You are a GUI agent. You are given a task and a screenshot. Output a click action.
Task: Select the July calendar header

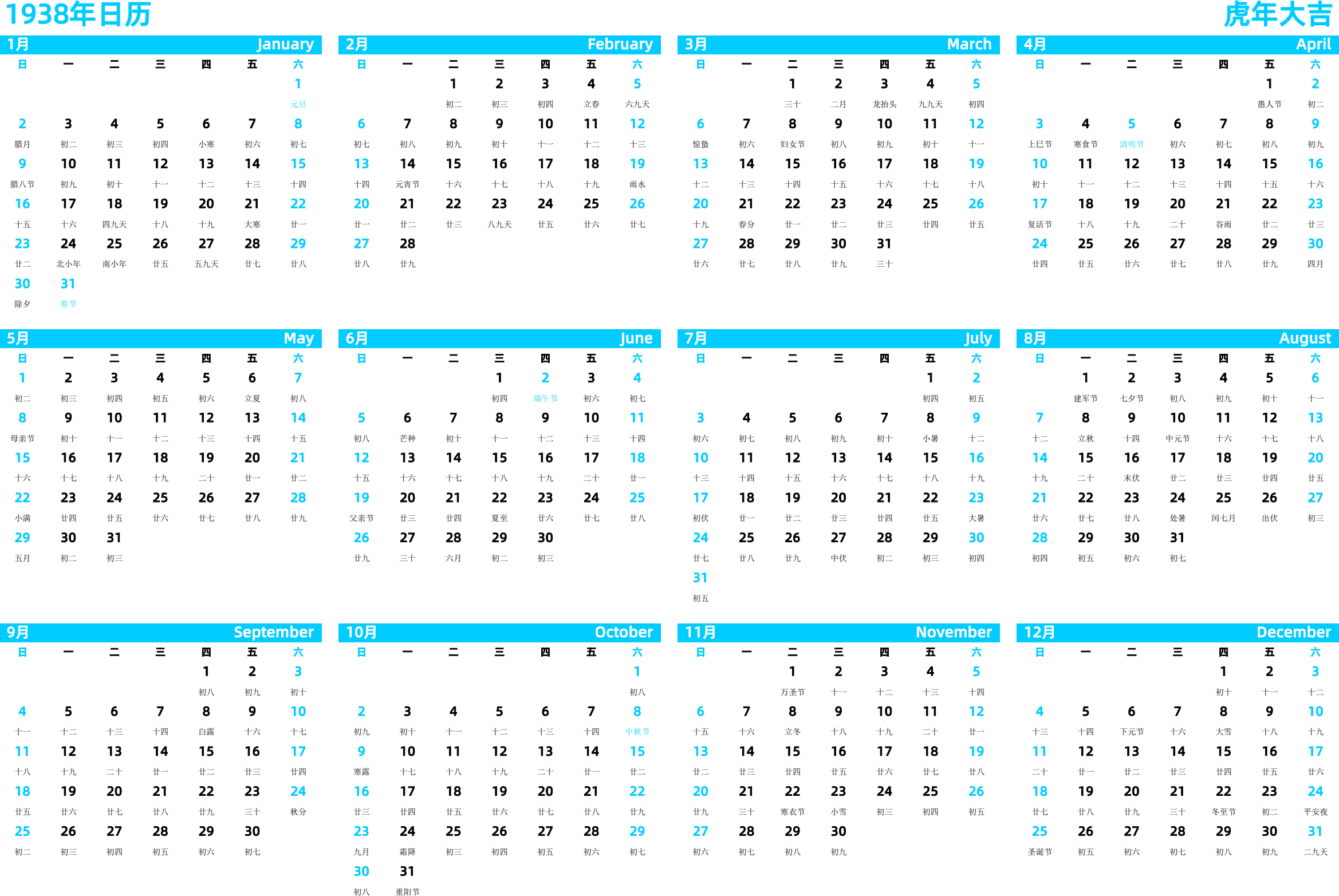pos(838,336)
